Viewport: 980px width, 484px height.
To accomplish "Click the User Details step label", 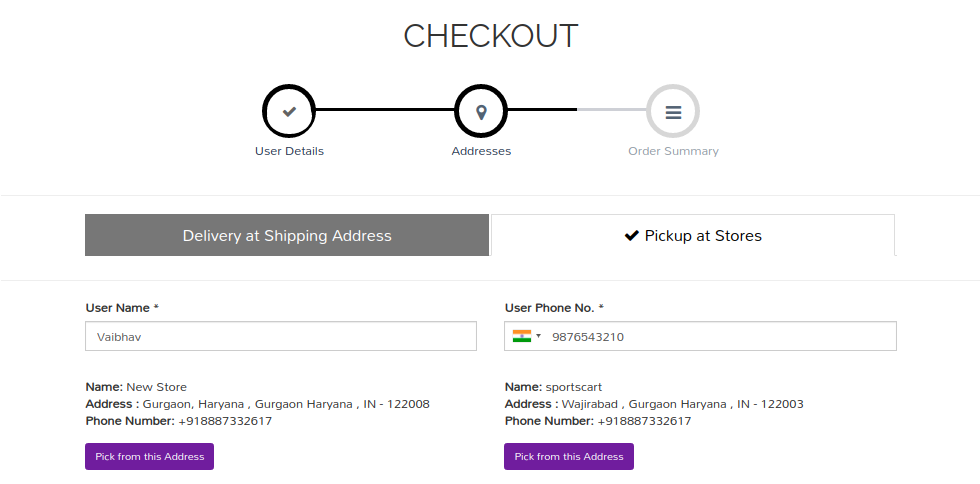I will tap(289, 151).
